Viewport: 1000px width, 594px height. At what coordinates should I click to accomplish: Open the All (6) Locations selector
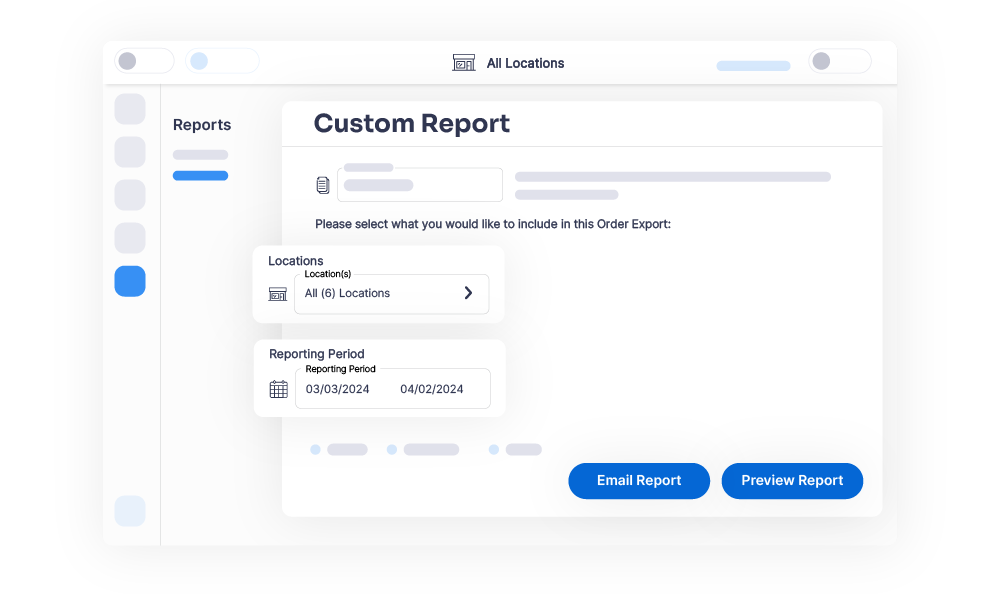(392, 293)
